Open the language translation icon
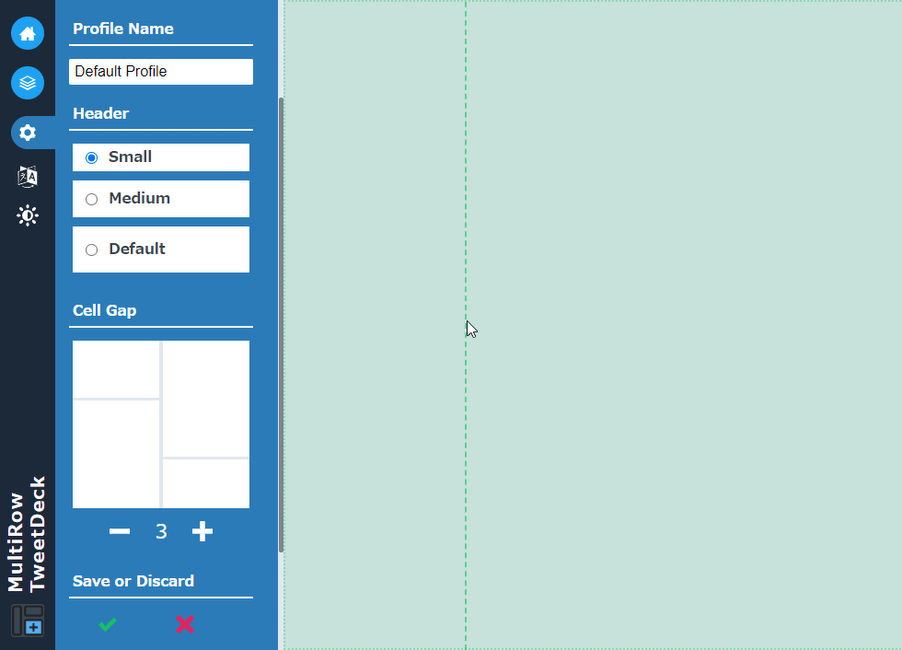902x650 pixels. tap(27, 177)
